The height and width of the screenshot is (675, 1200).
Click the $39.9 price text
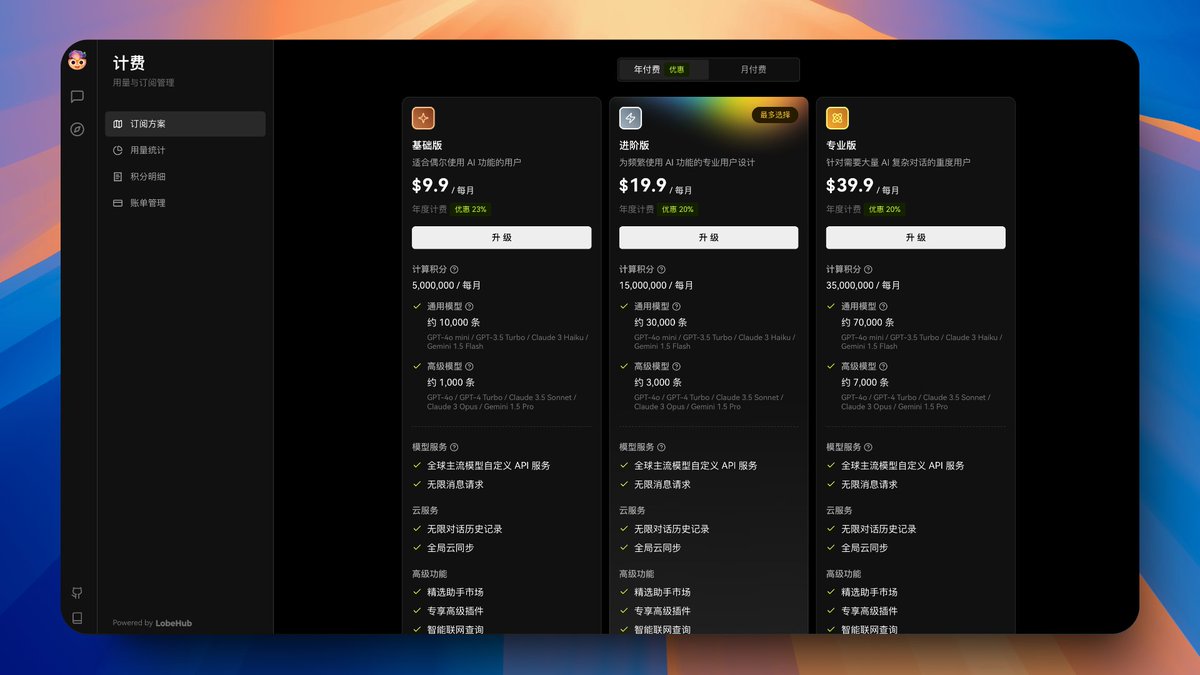849,185
